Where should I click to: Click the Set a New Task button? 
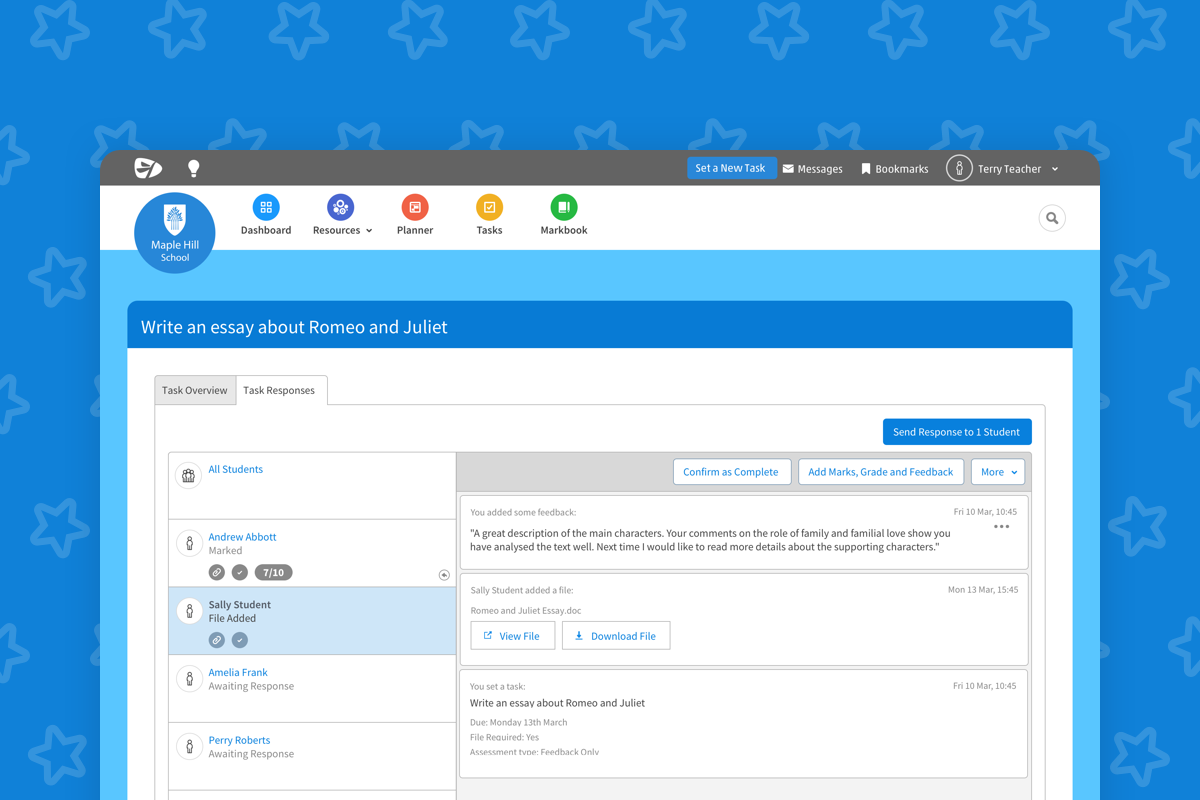click(731, 168)
